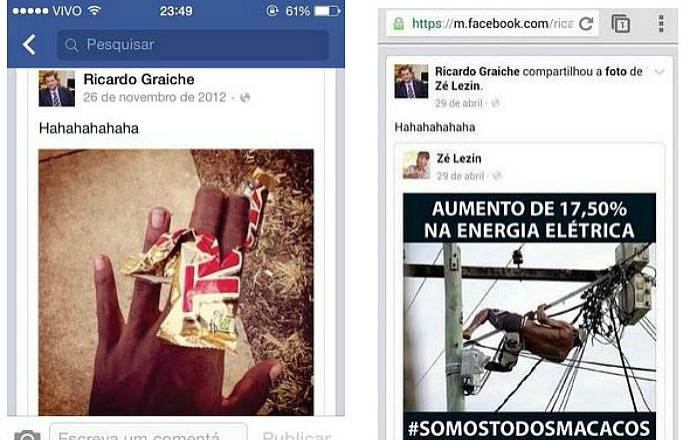
Task: Open Ricardo Graiche name link on left post
Action: 139,79
